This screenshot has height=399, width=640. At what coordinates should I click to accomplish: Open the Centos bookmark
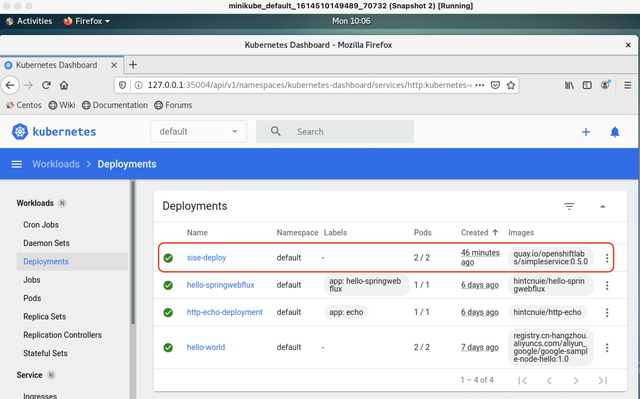24,105
